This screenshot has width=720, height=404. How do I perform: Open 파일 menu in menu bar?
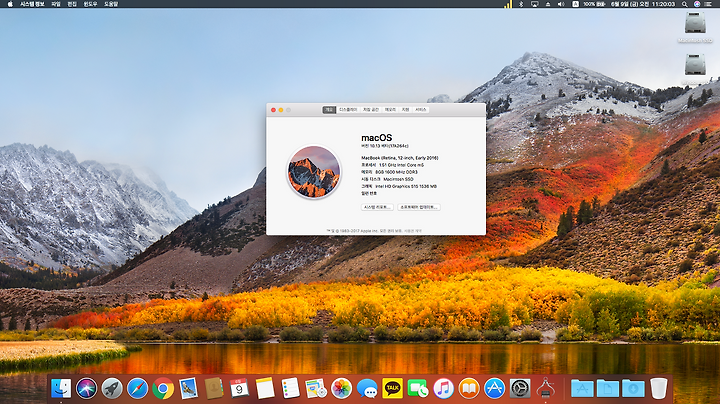[x=56, y=4]
